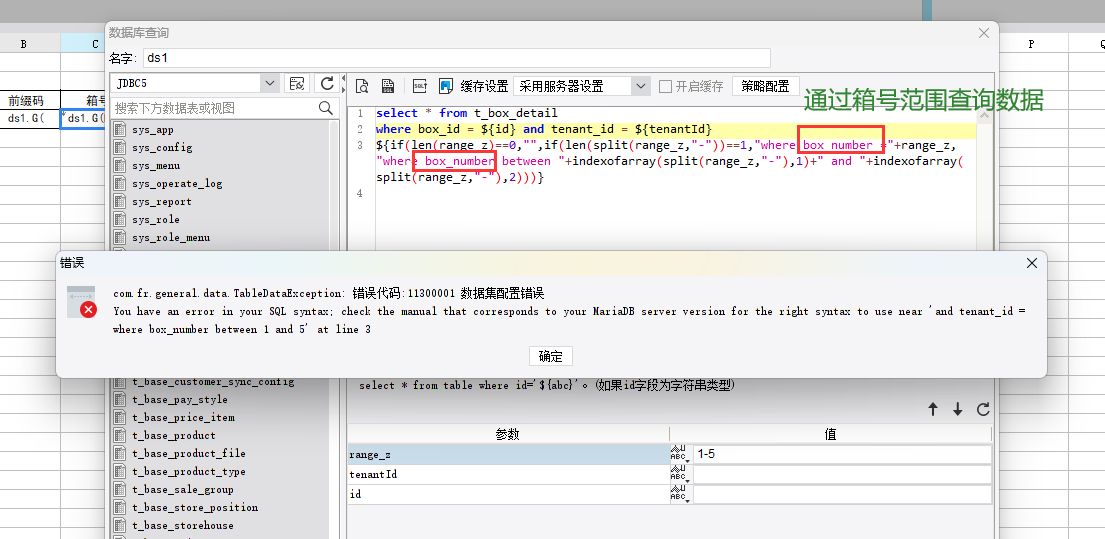Click the id parameter value field

tap(842, 494)
